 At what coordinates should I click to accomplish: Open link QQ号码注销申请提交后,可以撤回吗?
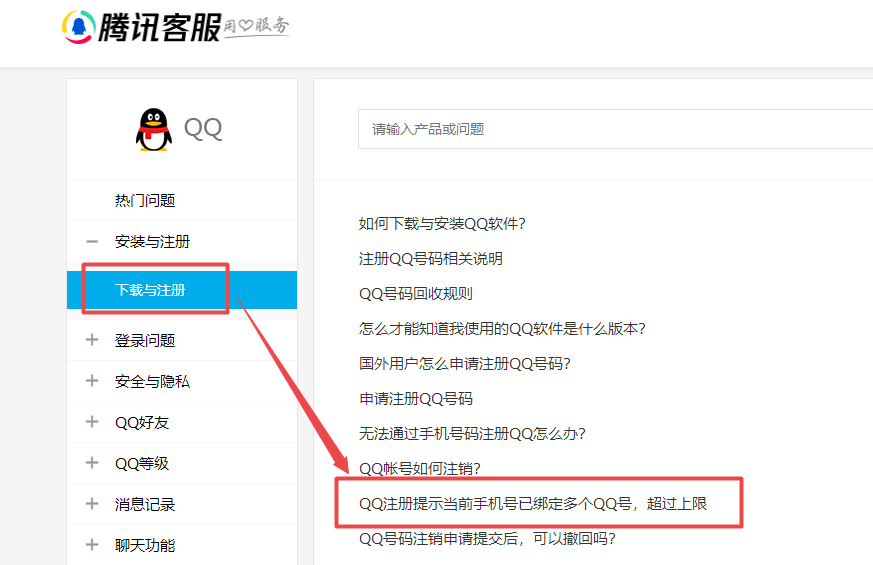pos(487,539)
